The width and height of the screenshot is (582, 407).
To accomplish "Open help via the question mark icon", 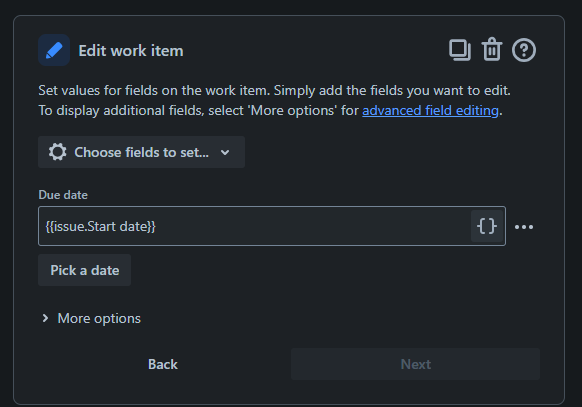I will [524, 50].
